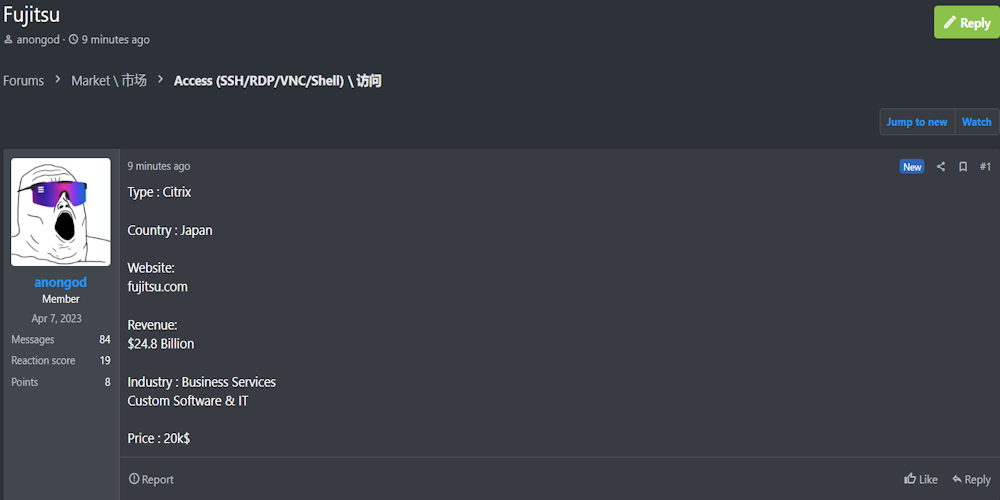The width and height of the screenshot is (1000, 500).
Task: Watch this thread
Action: [x=976, y=122]
